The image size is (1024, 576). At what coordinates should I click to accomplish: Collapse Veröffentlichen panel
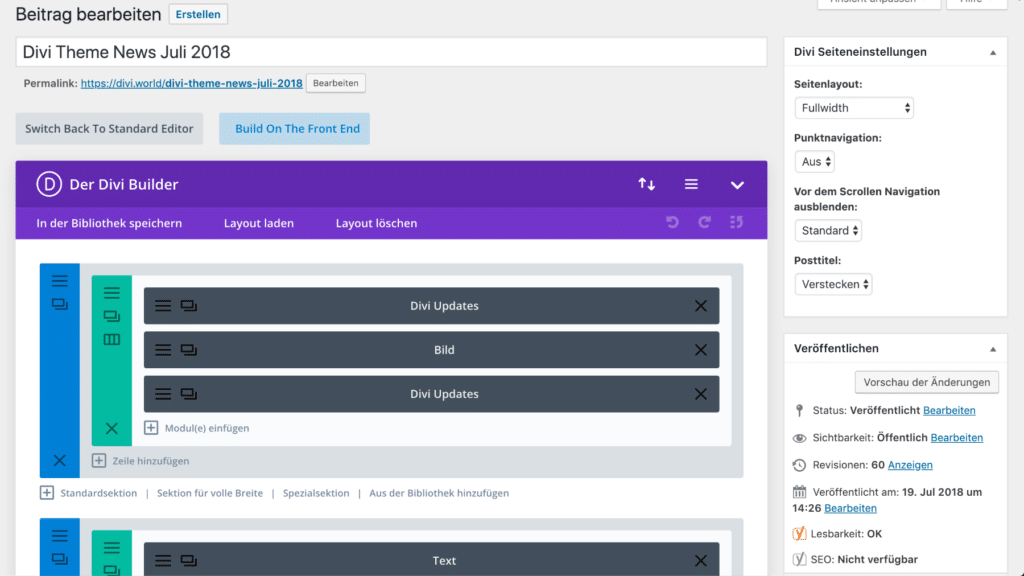click(993, 349)
